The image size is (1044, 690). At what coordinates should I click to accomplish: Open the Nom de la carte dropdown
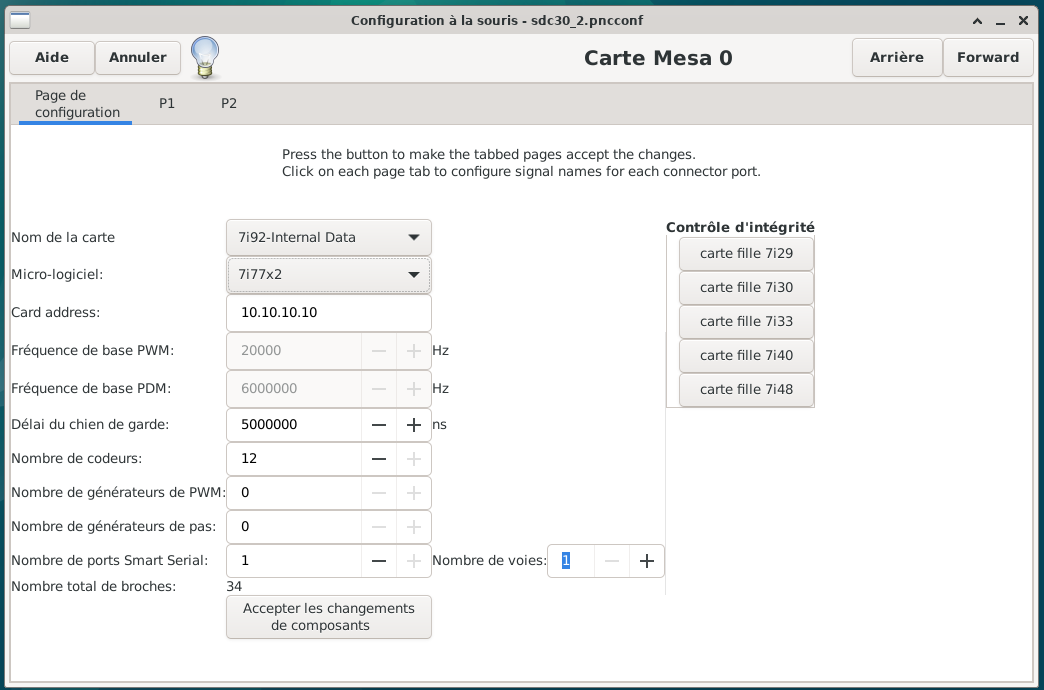[329, 238]
